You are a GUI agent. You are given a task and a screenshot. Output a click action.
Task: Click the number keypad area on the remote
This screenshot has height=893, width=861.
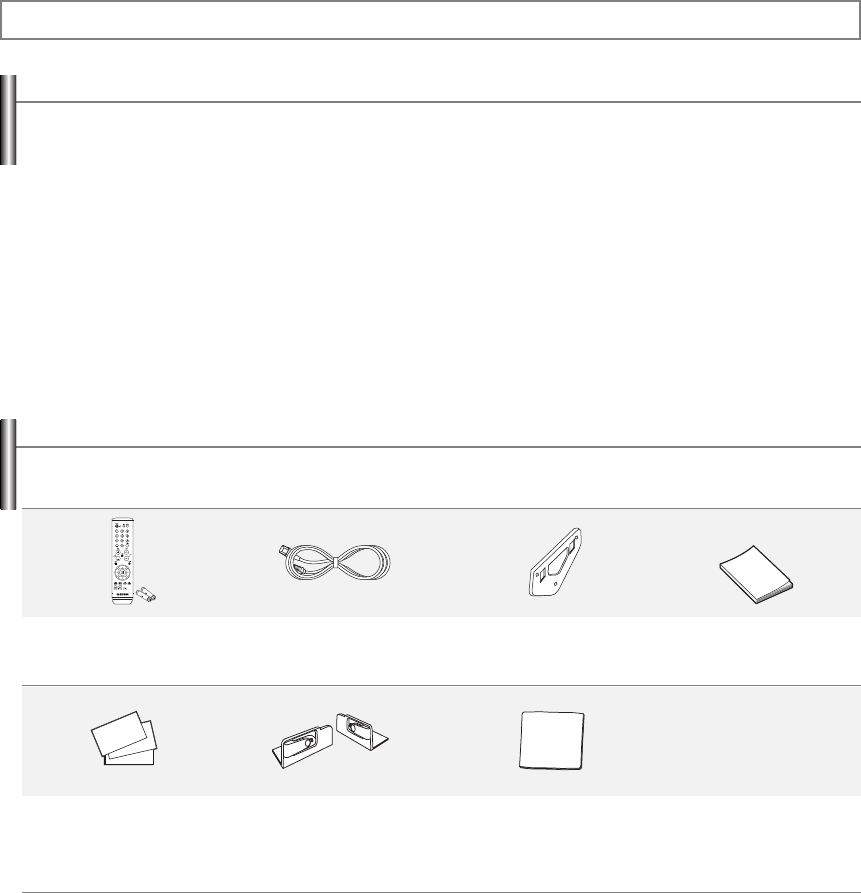[122, 539]
